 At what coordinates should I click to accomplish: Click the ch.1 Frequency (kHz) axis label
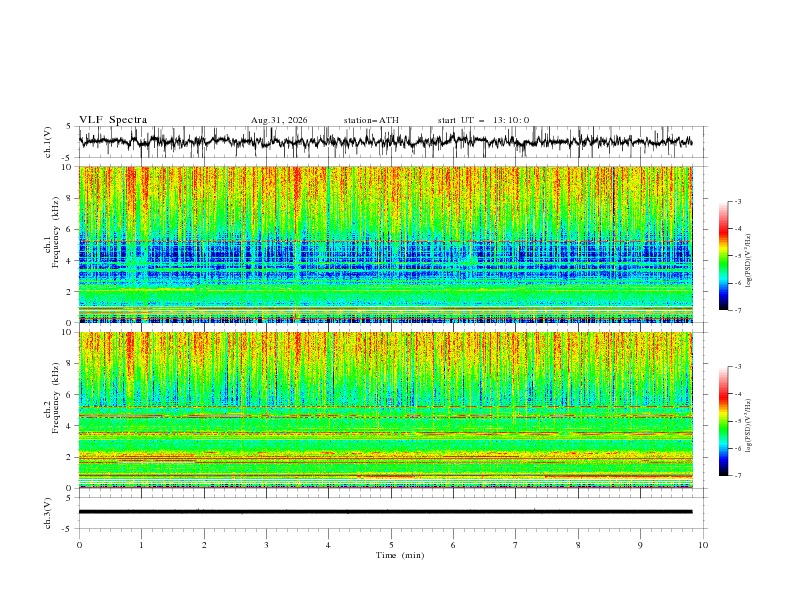click(x=52, y=233)
